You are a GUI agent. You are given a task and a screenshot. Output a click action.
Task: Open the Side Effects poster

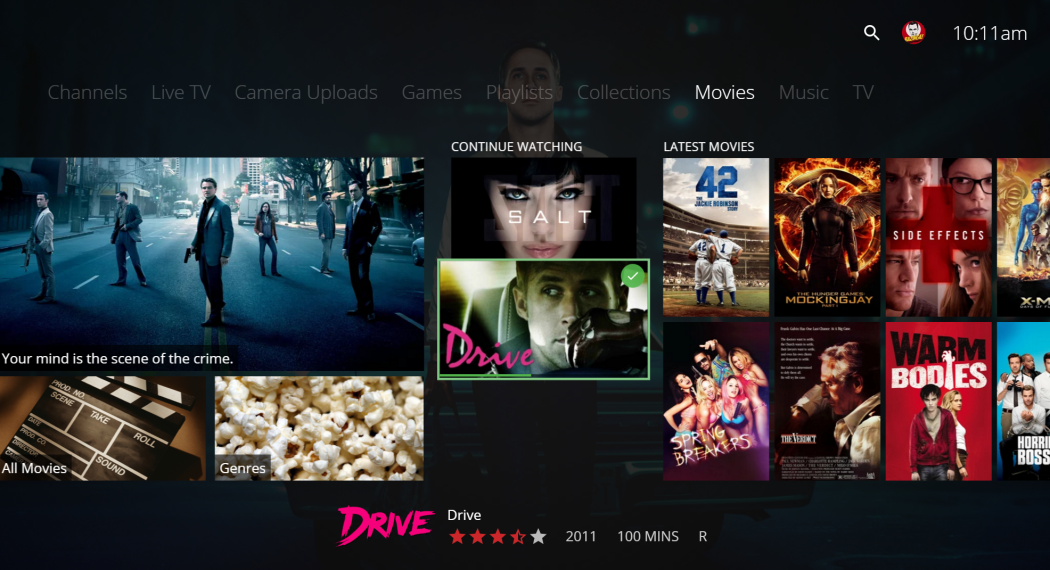click(x=938, y=237)
